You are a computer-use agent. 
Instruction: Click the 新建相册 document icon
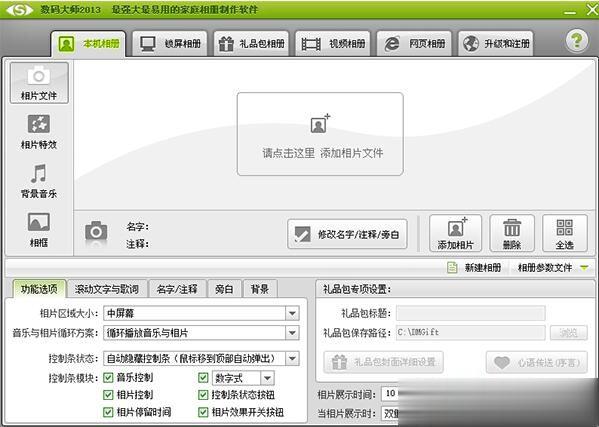452,267
